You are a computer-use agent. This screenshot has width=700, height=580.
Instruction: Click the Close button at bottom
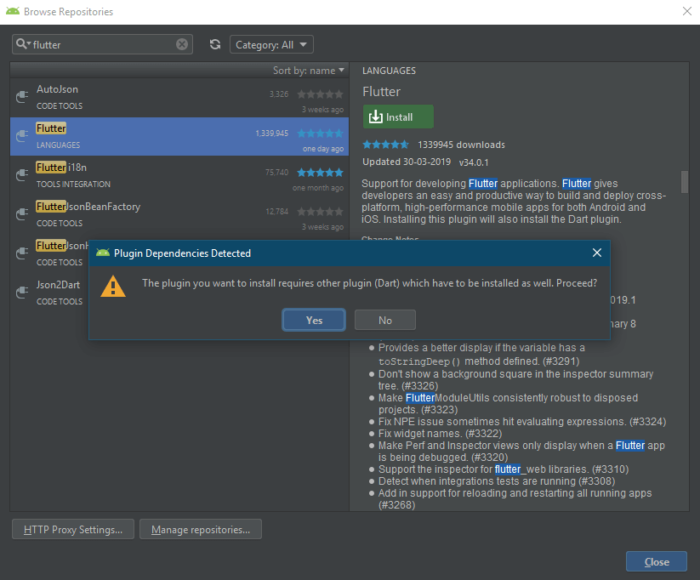[x=656, y=562]
